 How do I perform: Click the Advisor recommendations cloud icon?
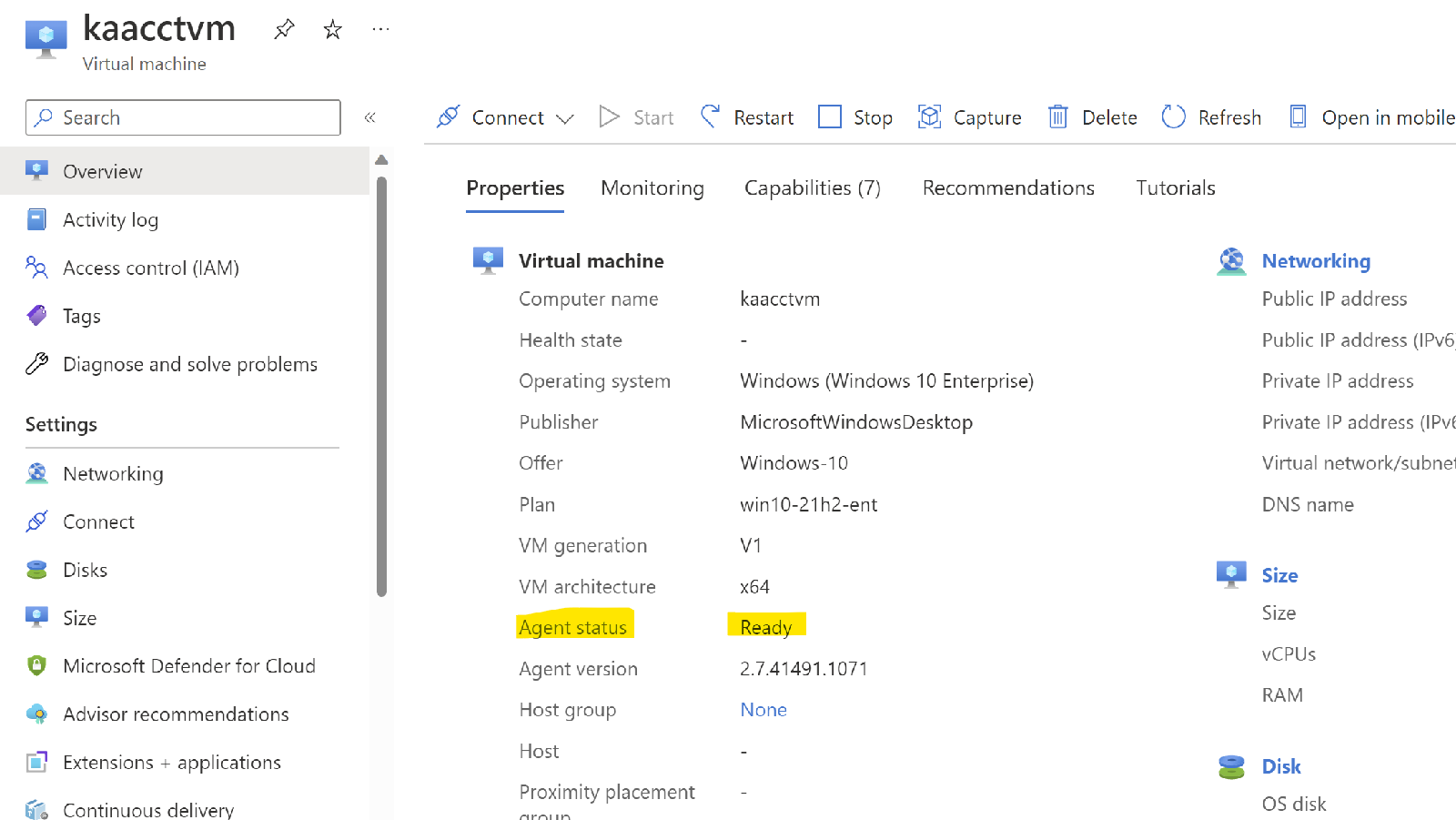point(36,714)
